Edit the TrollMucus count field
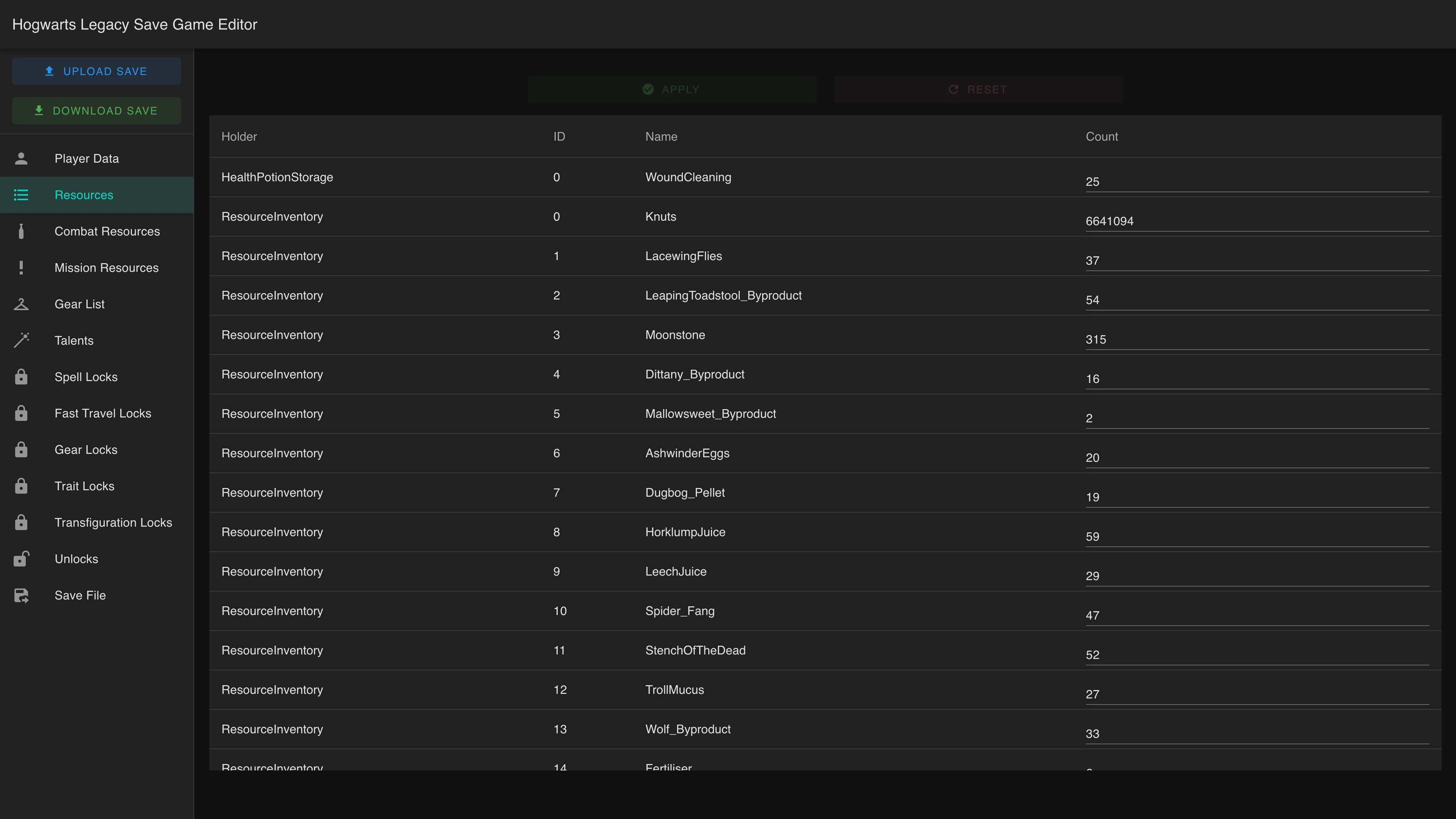The height and width of the screenshot is (819, 1456). pos(1257,695)
